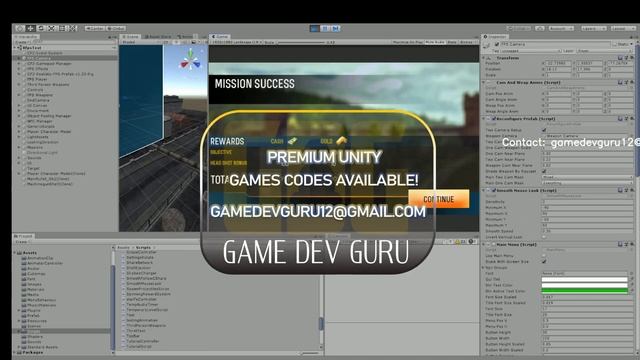Open Transform component help icon
This screenshot has height=360, width=640.
coord(620,58)
